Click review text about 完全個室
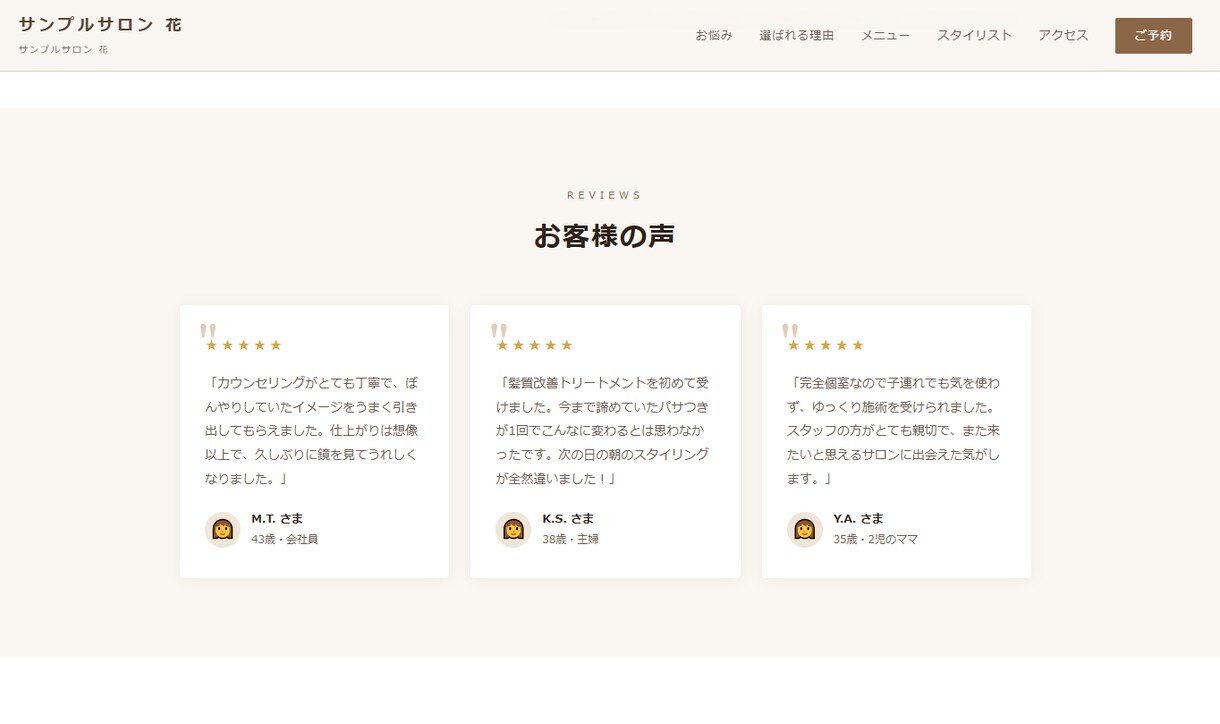The image size is (1220, 724). pos(895,430)
